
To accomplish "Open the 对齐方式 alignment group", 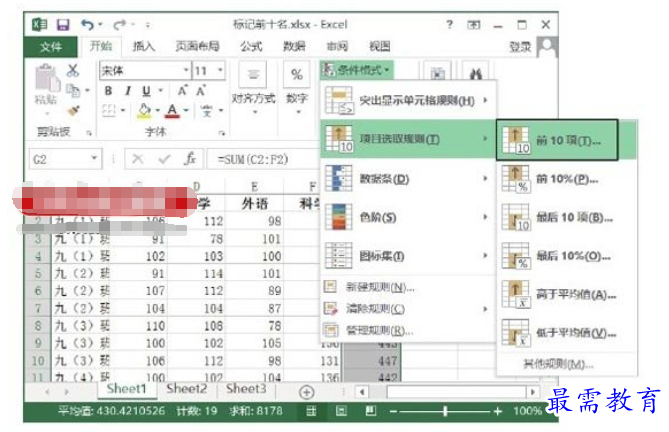I will (253, 89).
